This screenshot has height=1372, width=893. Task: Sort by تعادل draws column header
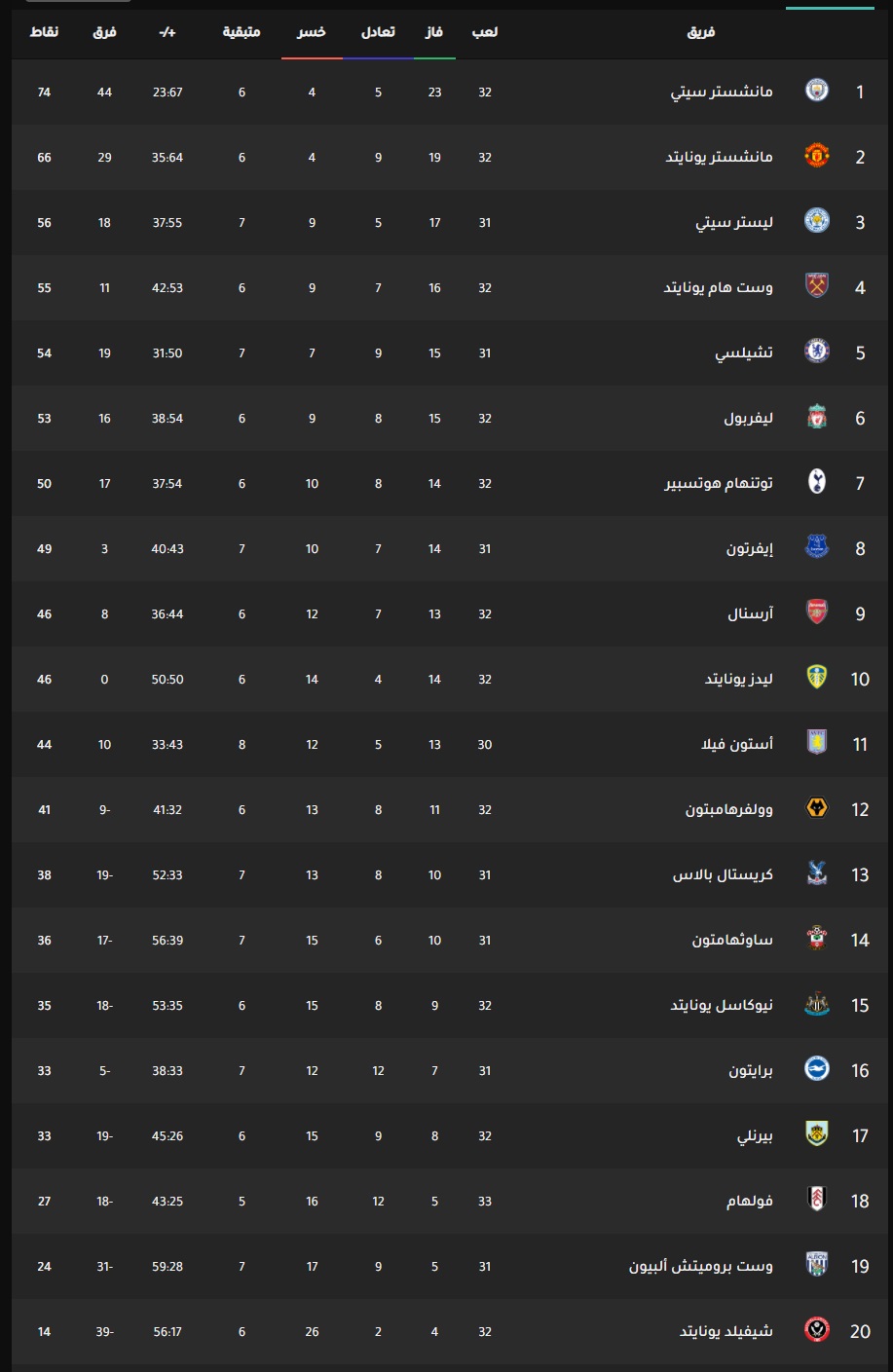coord(378,32)
